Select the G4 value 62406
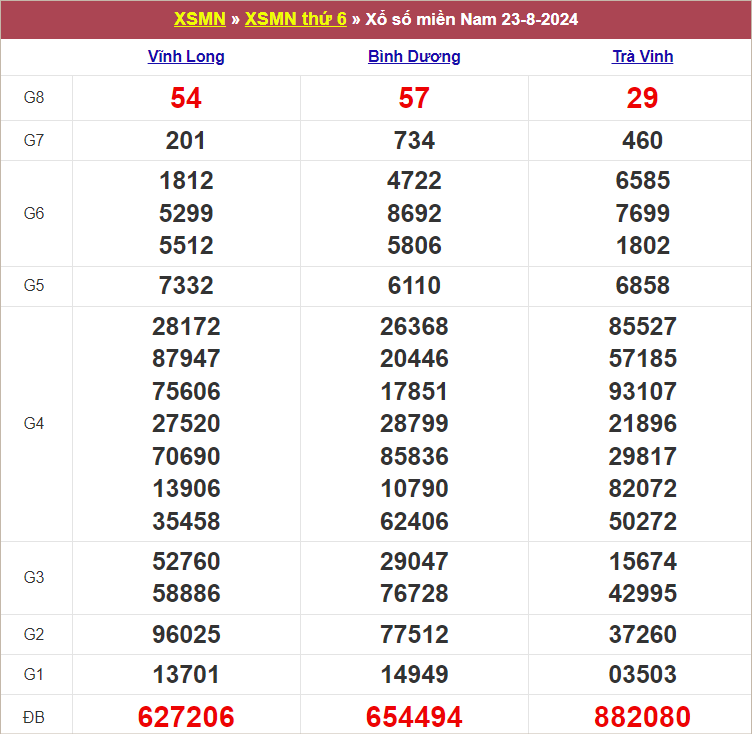 point(414,521)
